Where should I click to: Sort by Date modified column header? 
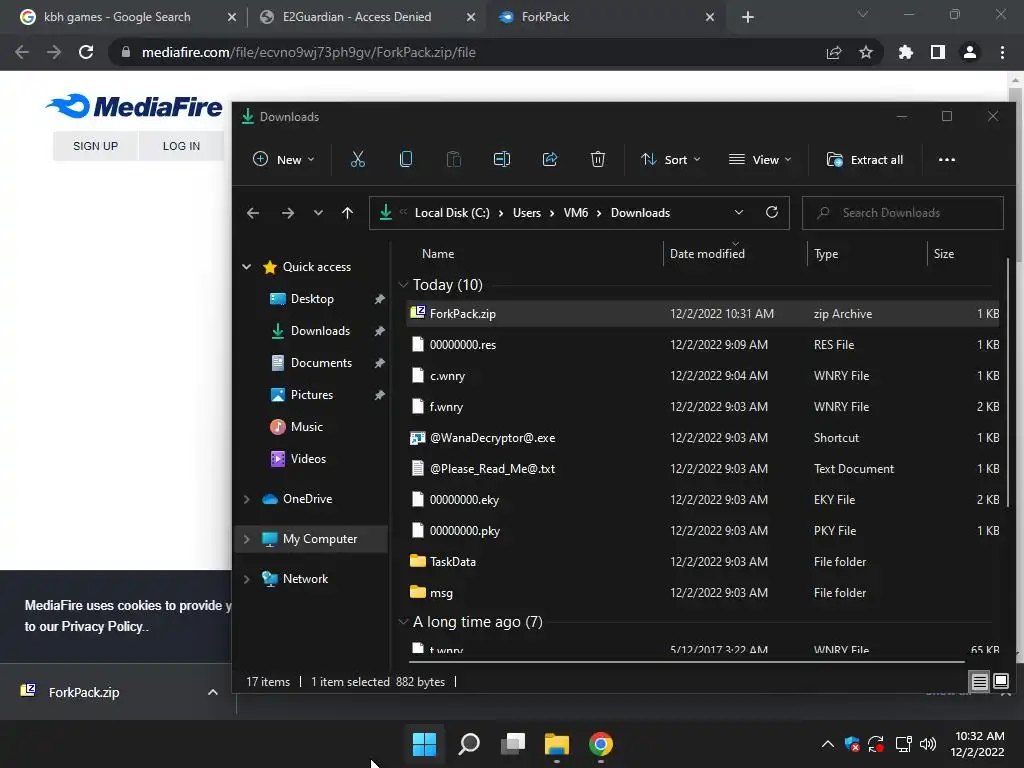707,253
